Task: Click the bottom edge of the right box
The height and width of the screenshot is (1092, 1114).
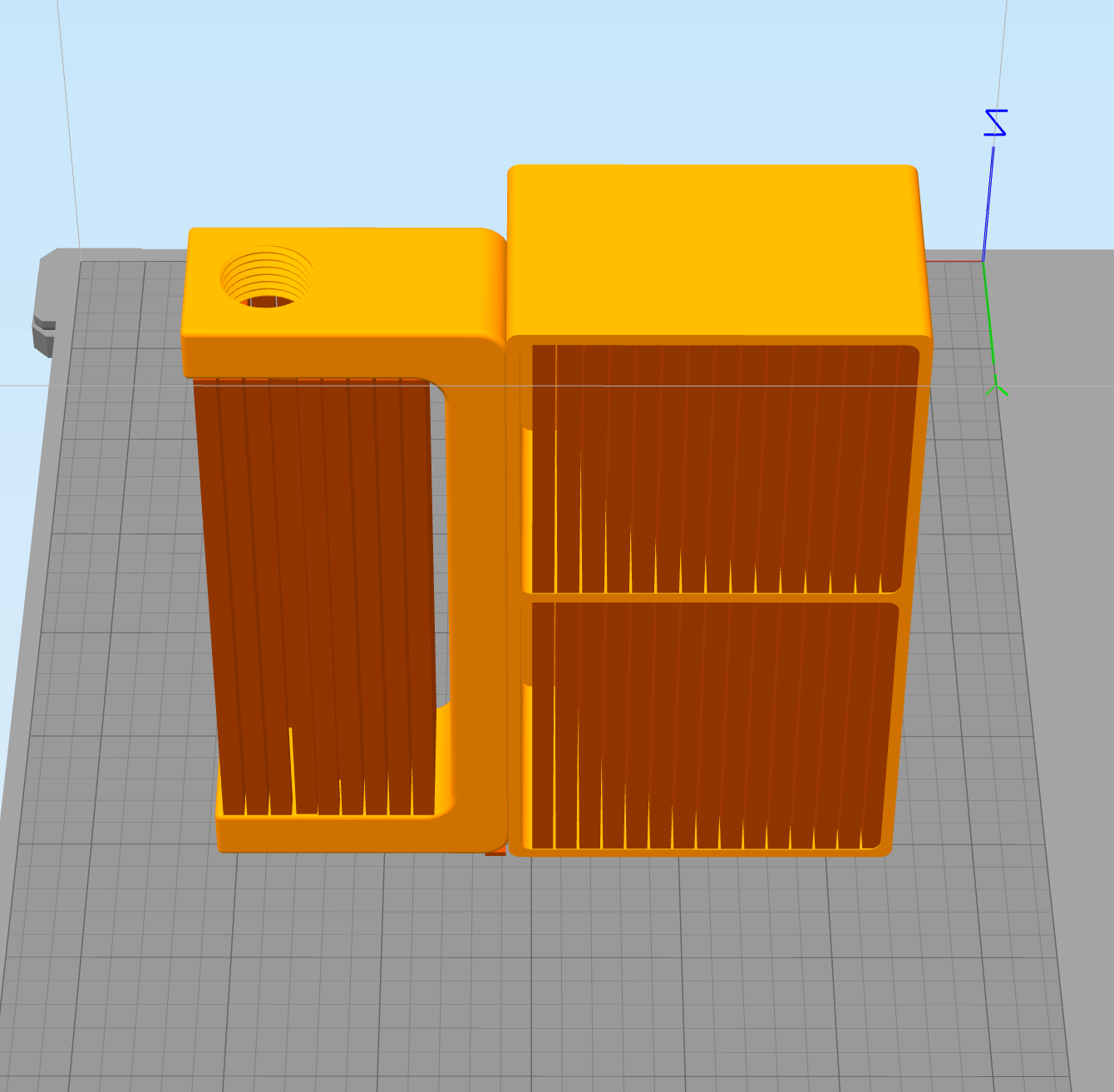Action: tap(698, 853)
